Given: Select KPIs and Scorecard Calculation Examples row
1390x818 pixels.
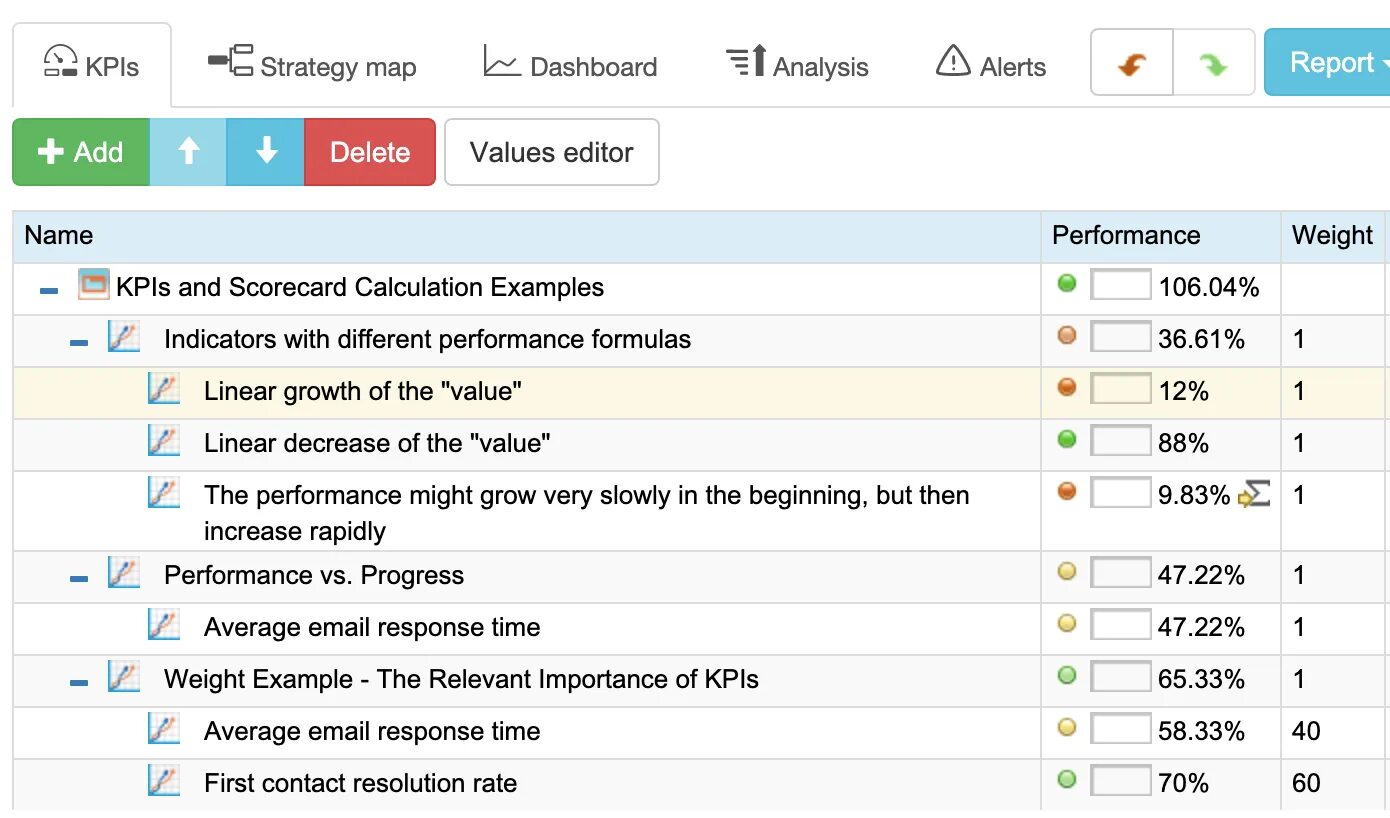Looking at the screenshot, I should click(699, 288).
